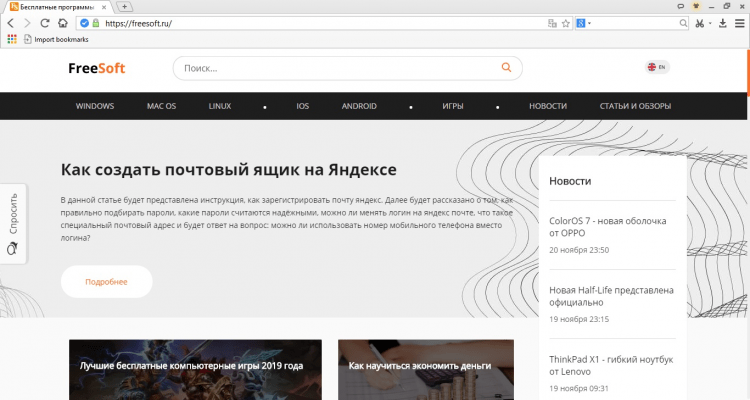Close the Бесплатные программы tab

104,7
